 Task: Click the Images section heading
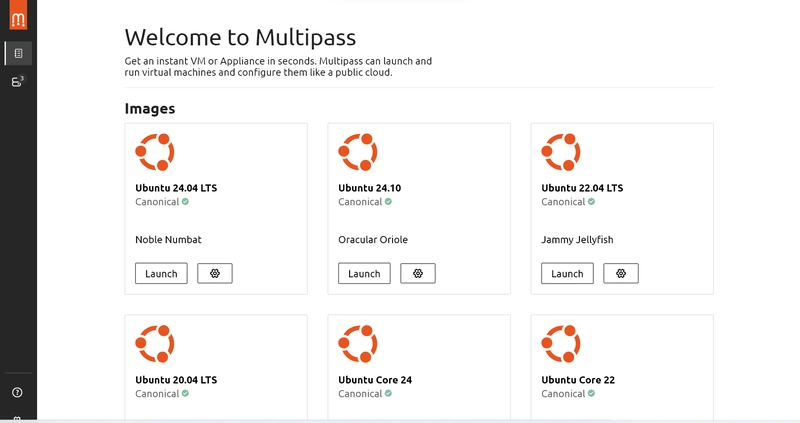(150, 109)
